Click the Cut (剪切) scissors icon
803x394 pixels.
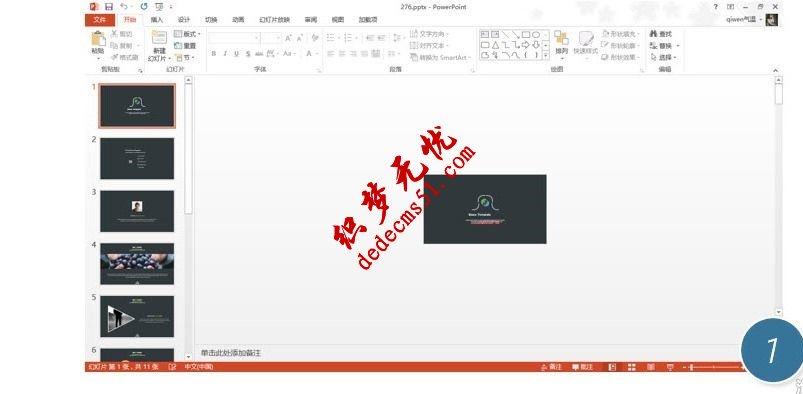point(115,34)
